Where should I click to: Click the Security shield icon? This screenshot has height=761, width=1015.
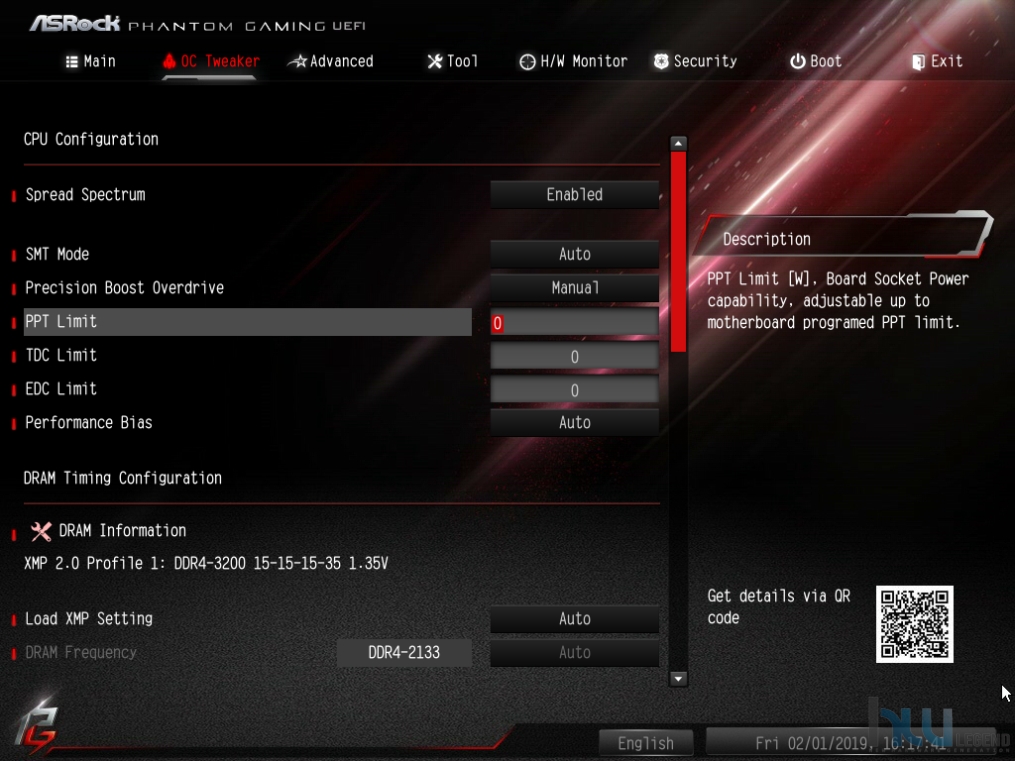[661, 61]
